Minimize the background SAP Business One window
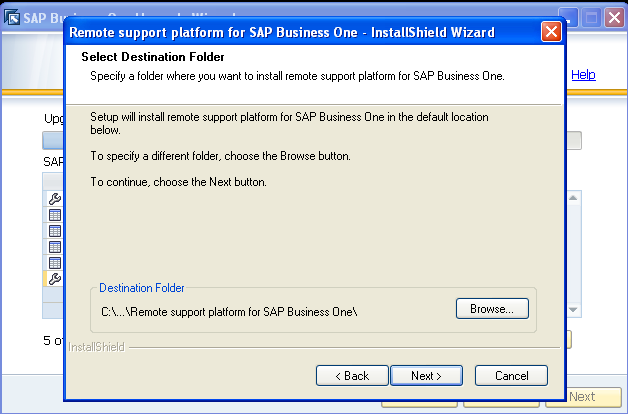Viewport: 628px width, 414px height. pos(569,16)
